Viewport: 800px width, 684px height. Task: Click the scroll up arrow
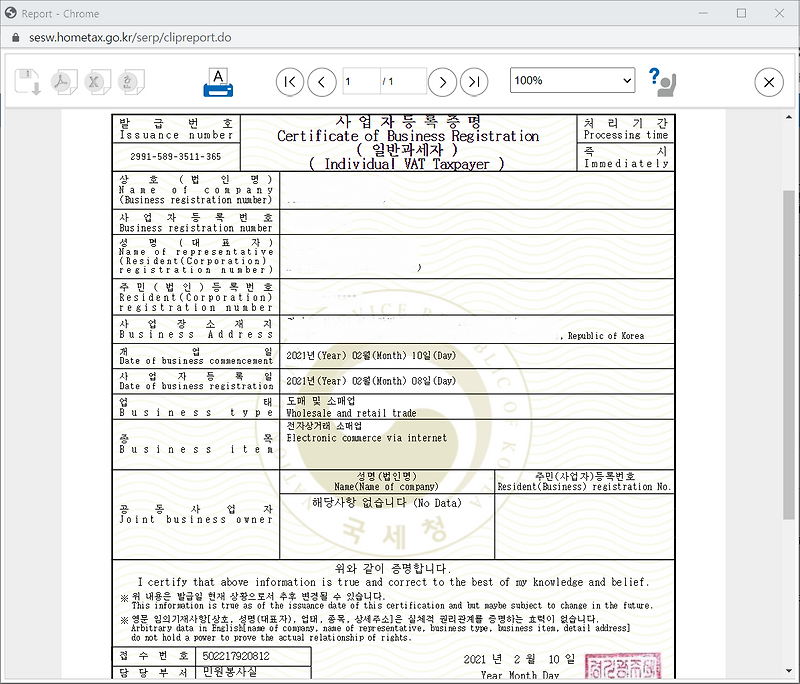coord(789,117)
